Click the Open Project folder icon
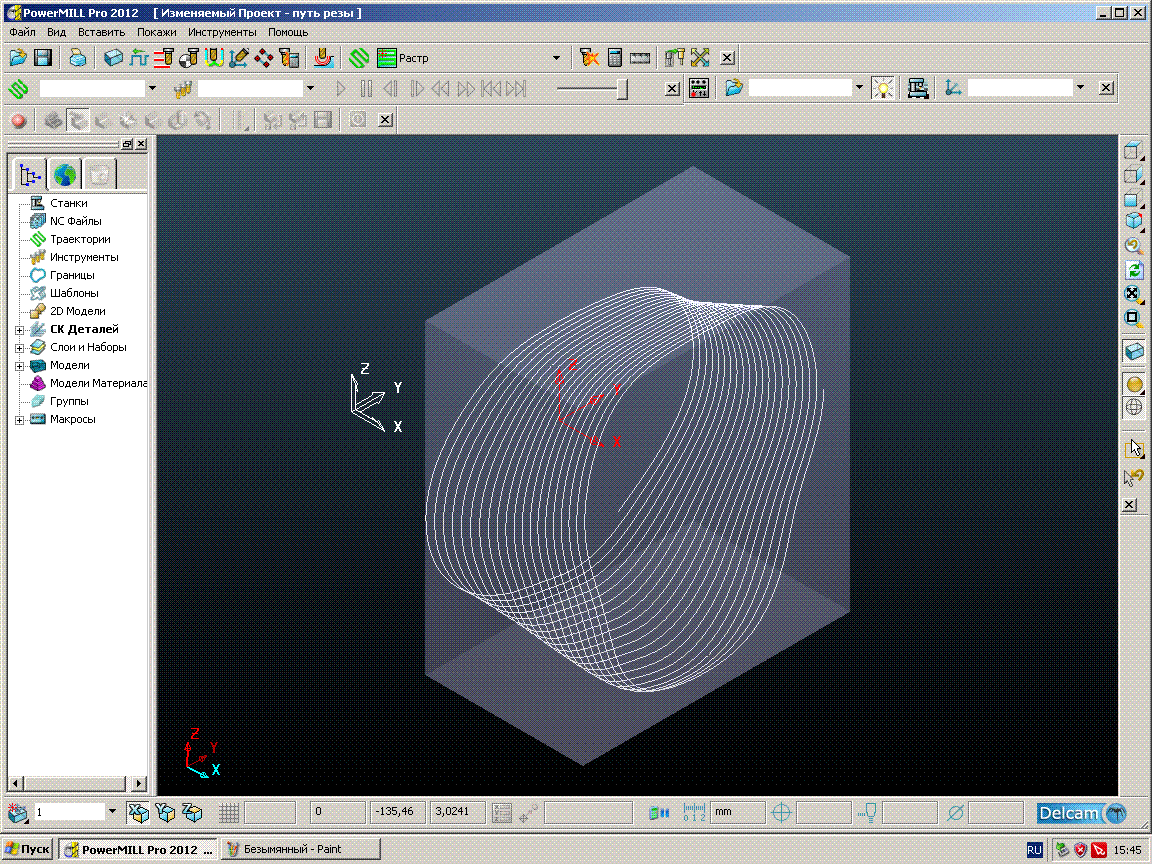This screenshot has width=1152, height=864. tap(19, 58)
